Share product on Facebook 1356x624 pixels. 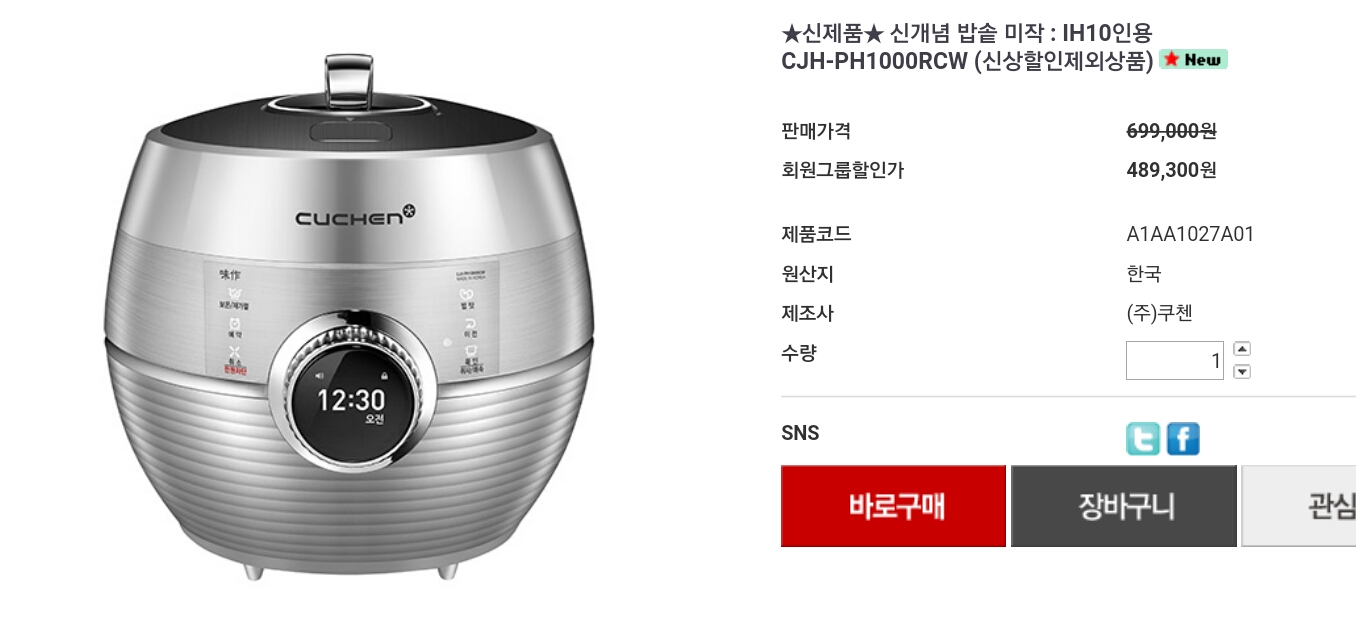coord(1183,439)
